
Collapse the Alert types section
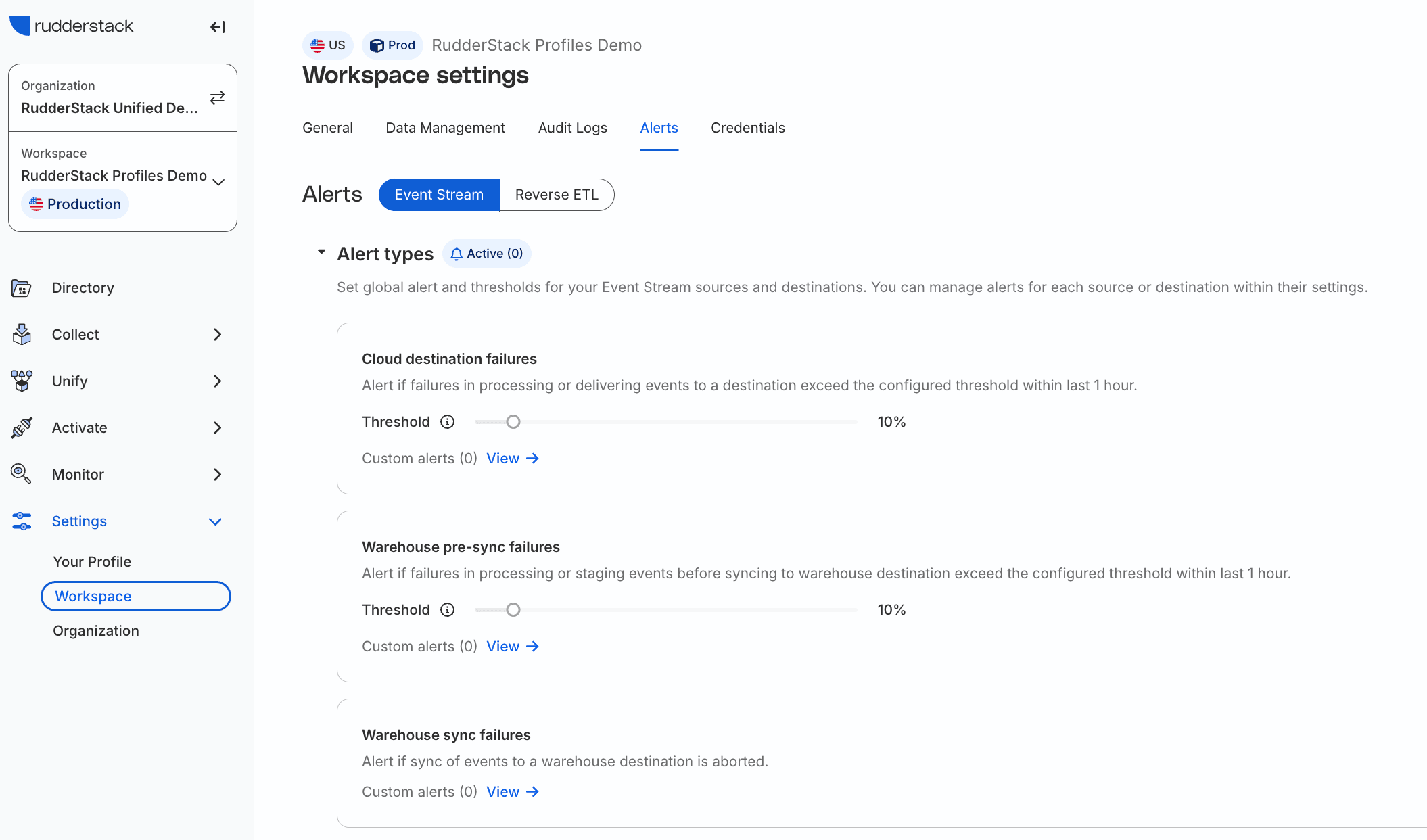321,252
